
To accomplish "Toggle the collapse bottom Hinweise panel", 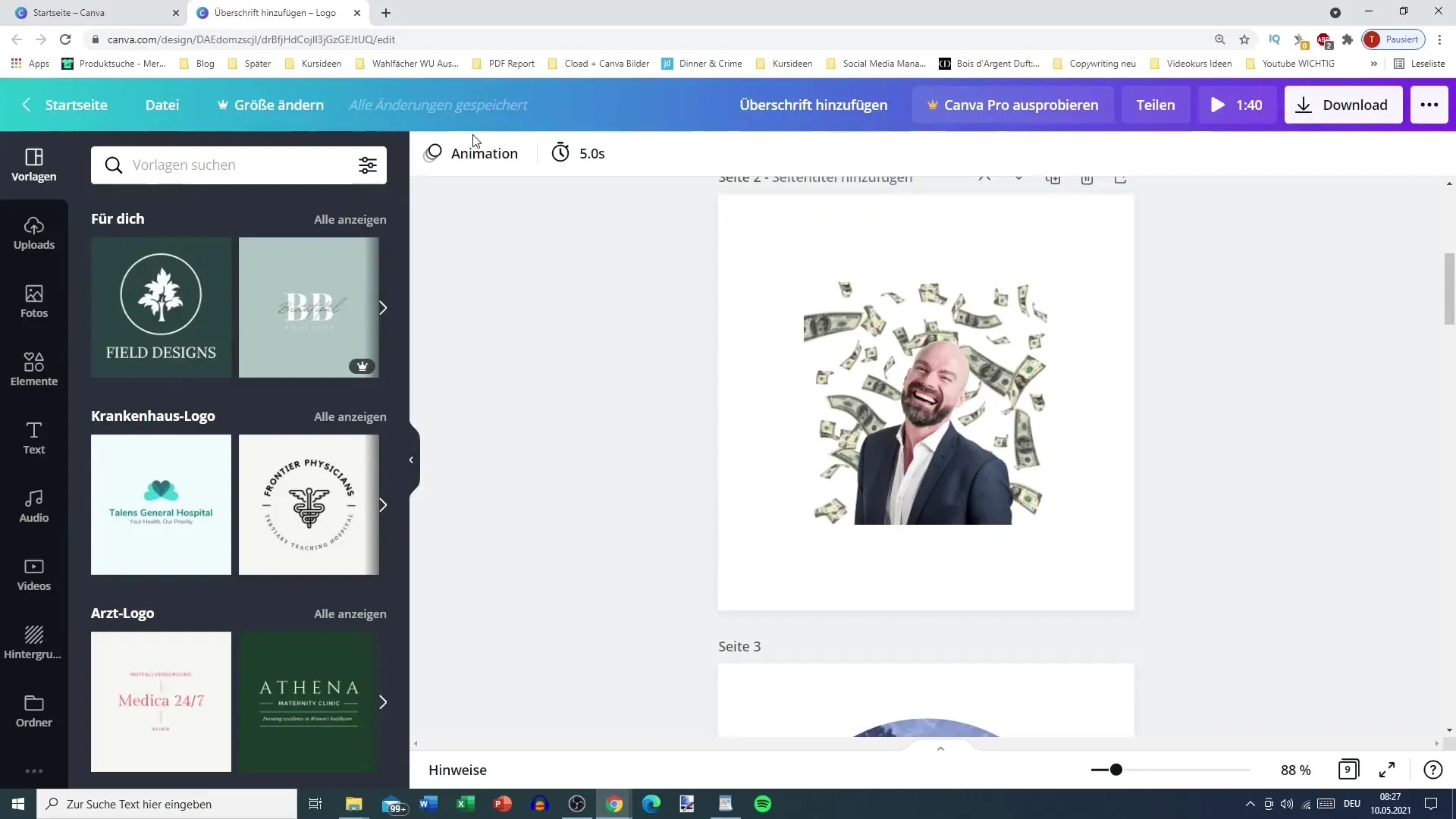I will click(940, 748).
